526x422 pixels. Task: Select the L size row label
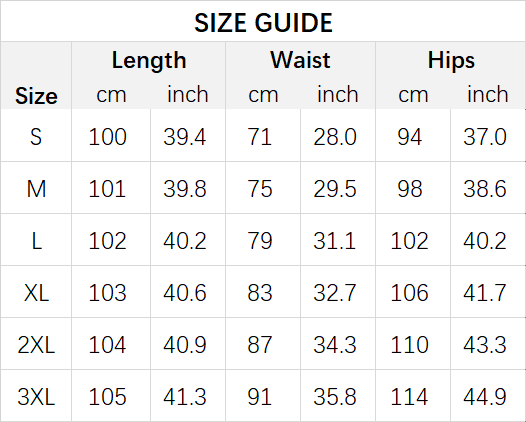tap(36, 241)
